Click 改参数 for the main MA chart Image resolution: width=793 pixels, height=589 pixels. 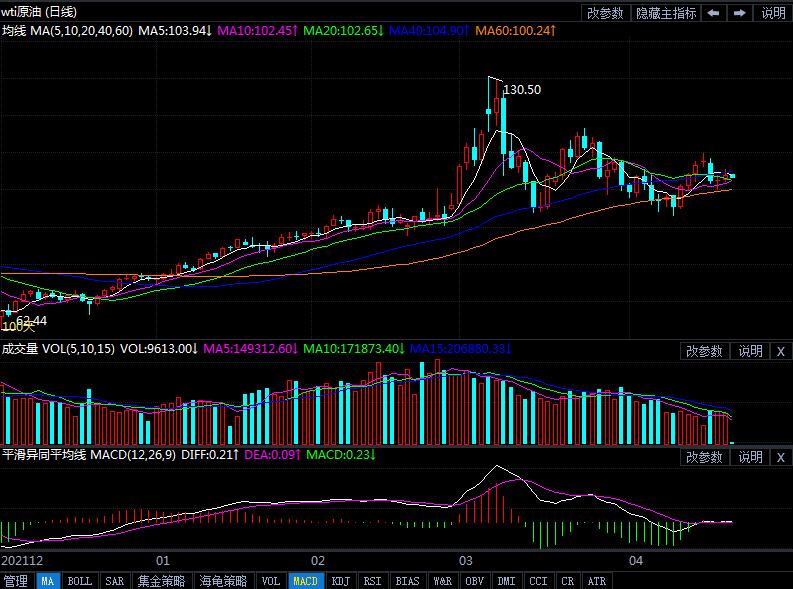click(605, 13)
